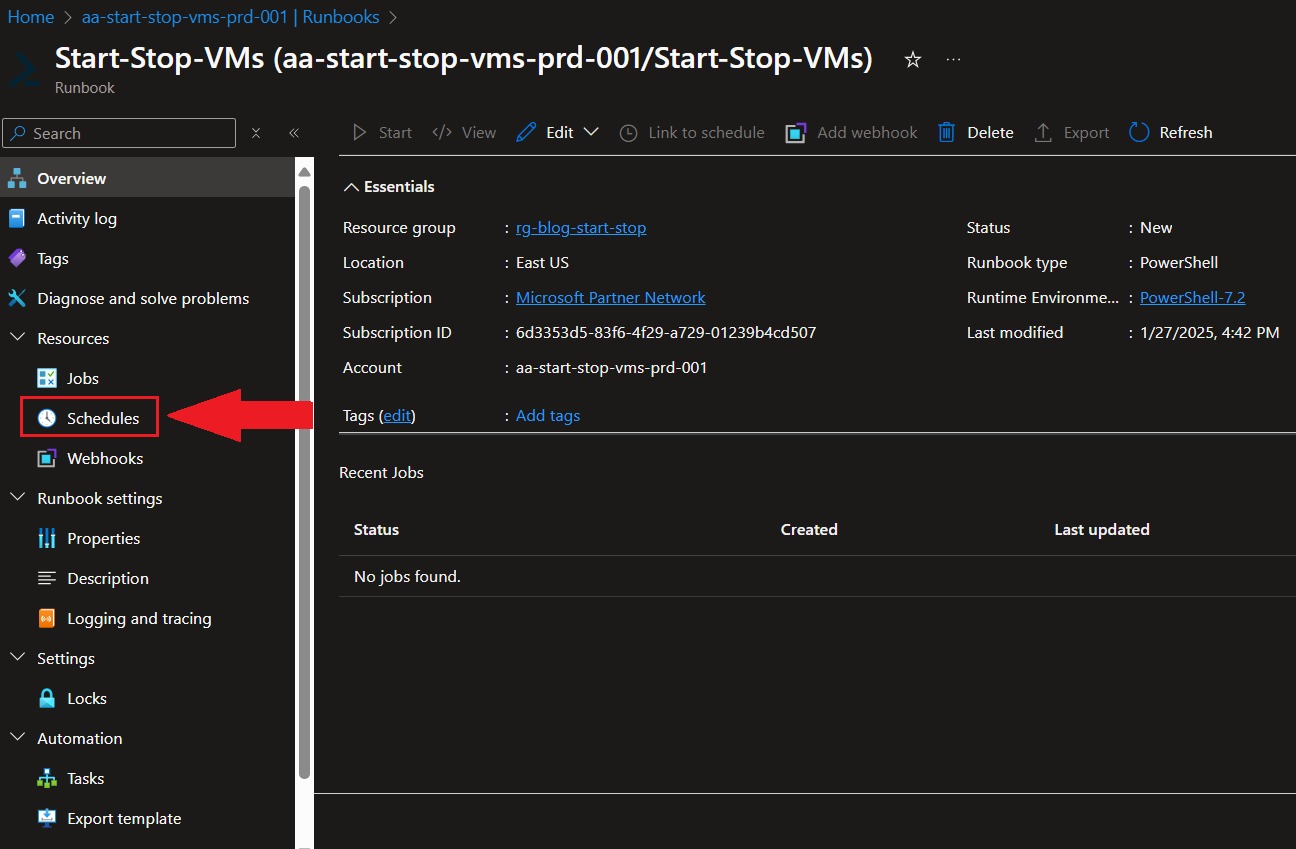Open the Webhooks sidebar item
1296x849 pixels.
tap(104, 458)
